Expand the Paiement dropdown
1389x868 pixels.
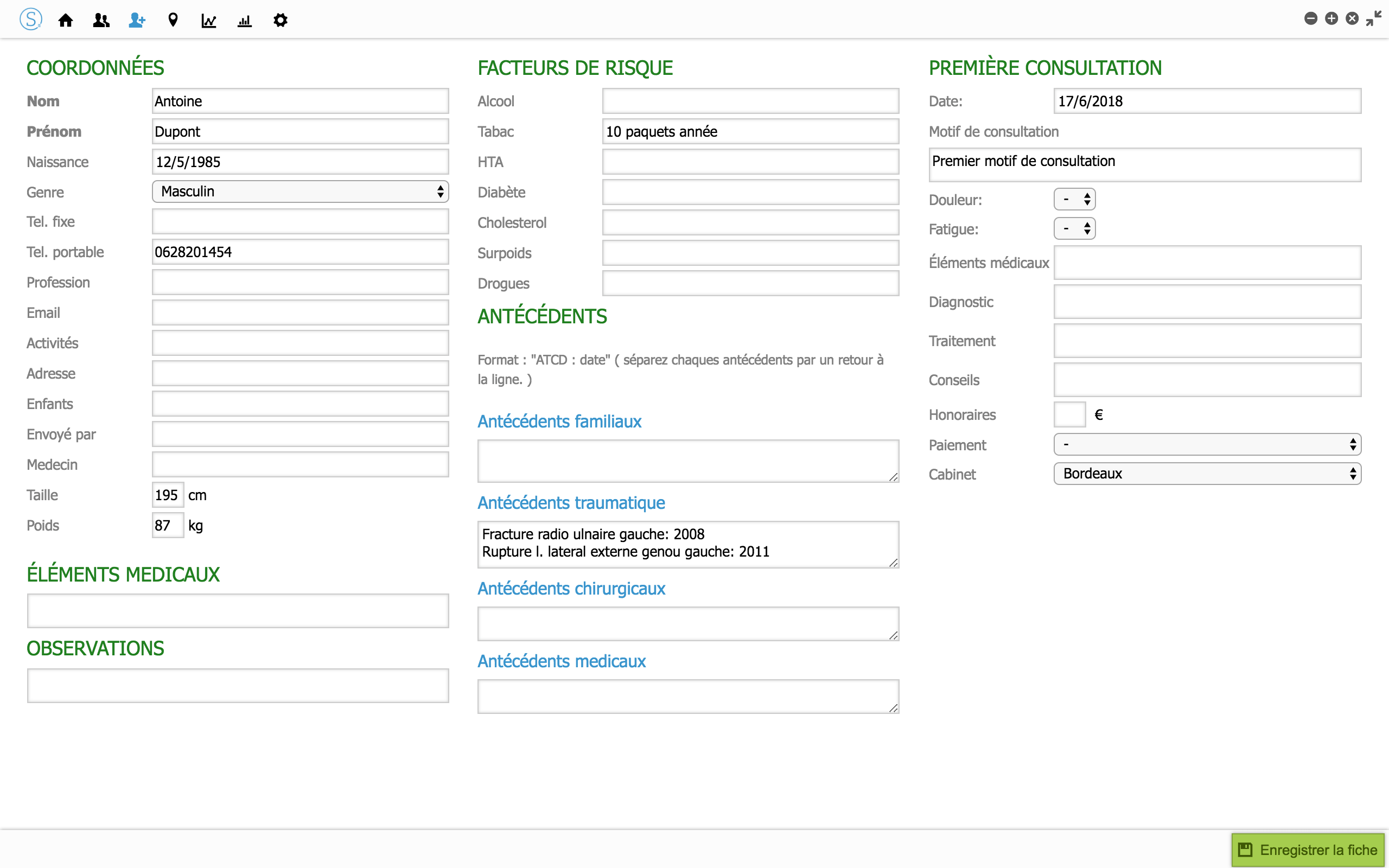point(1207,445)
